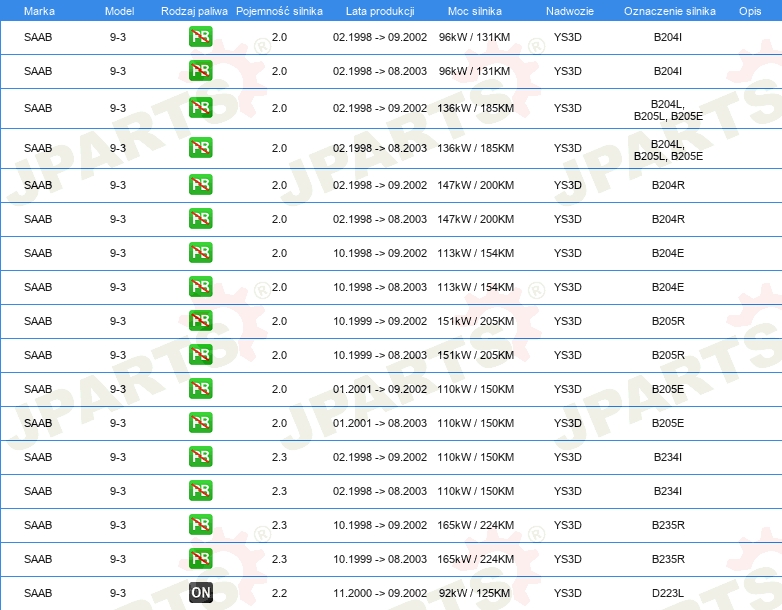Screen dimensions: 782x610
Task: Click petrol icon in B205R row ending 08.2003
Action: click(200, 355)
